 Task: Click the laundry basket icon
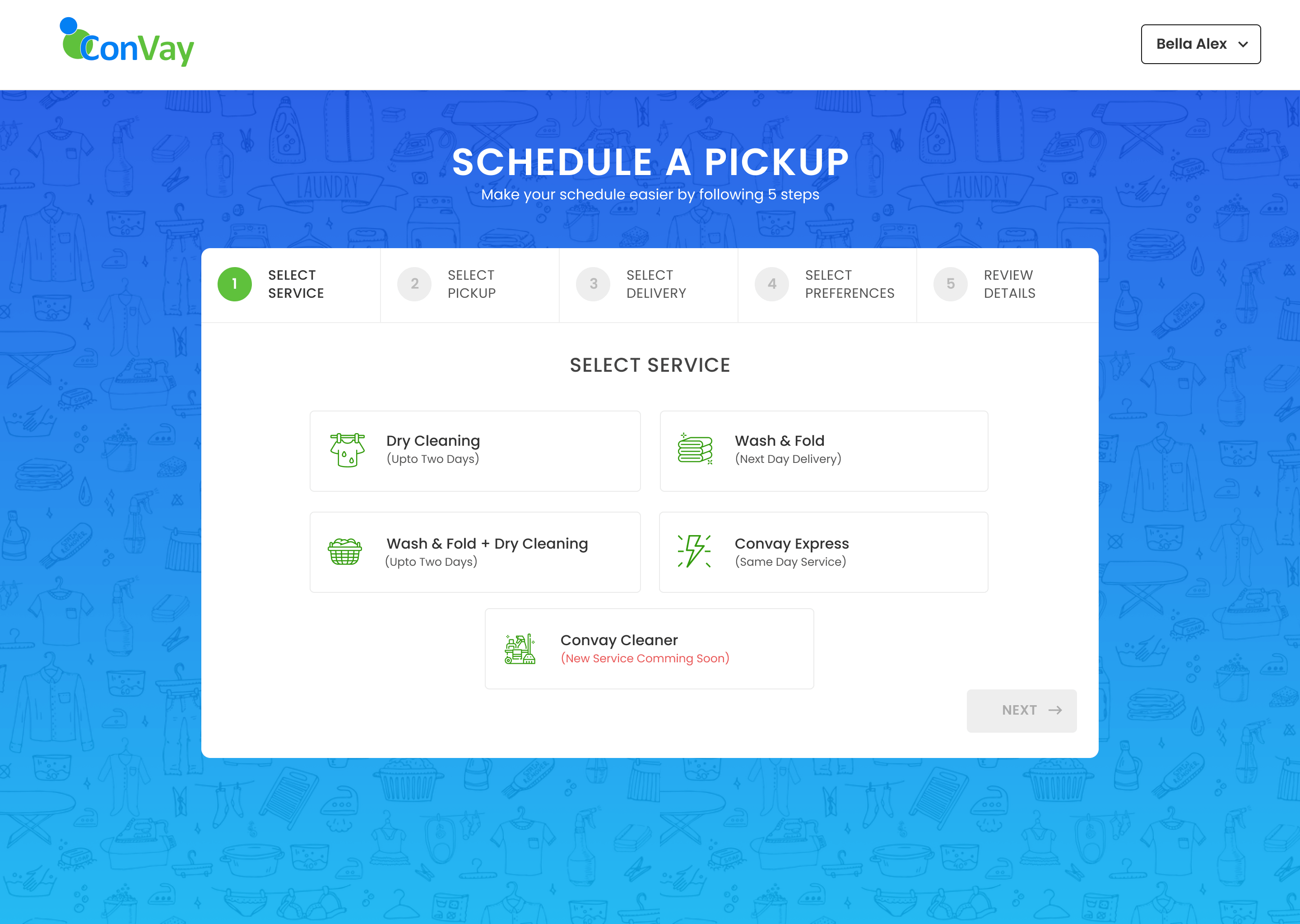pos(345,551)
